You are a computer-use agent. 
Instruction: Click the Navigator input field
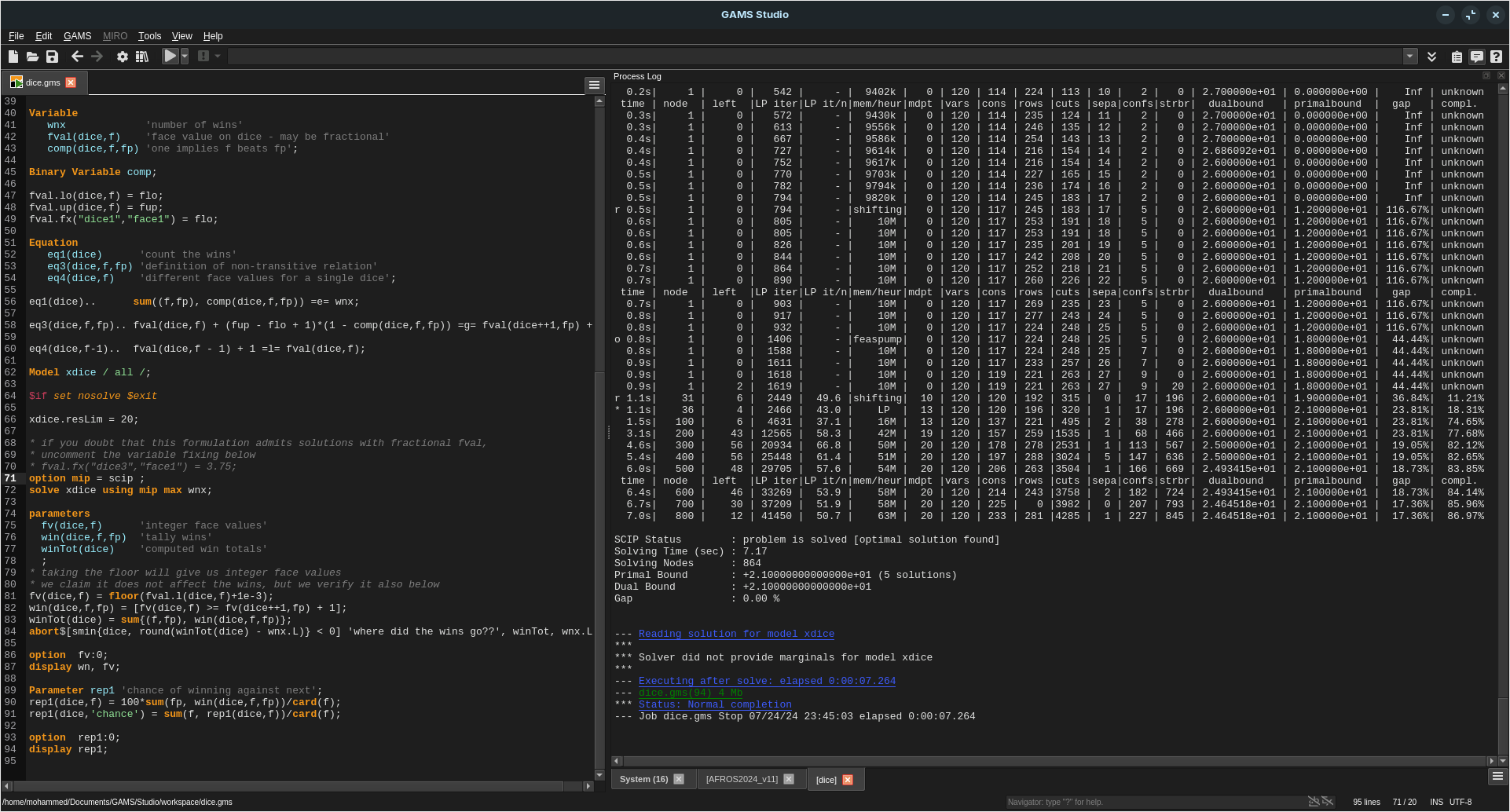click(1155, 802)
